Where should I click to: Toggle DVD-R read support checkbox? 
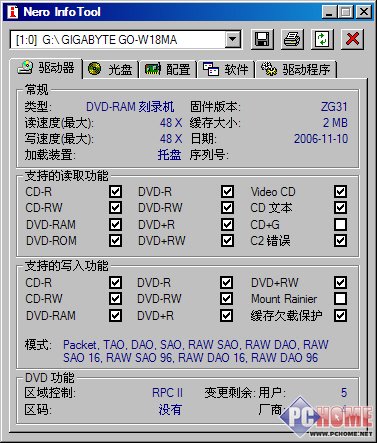coord(227,191)
